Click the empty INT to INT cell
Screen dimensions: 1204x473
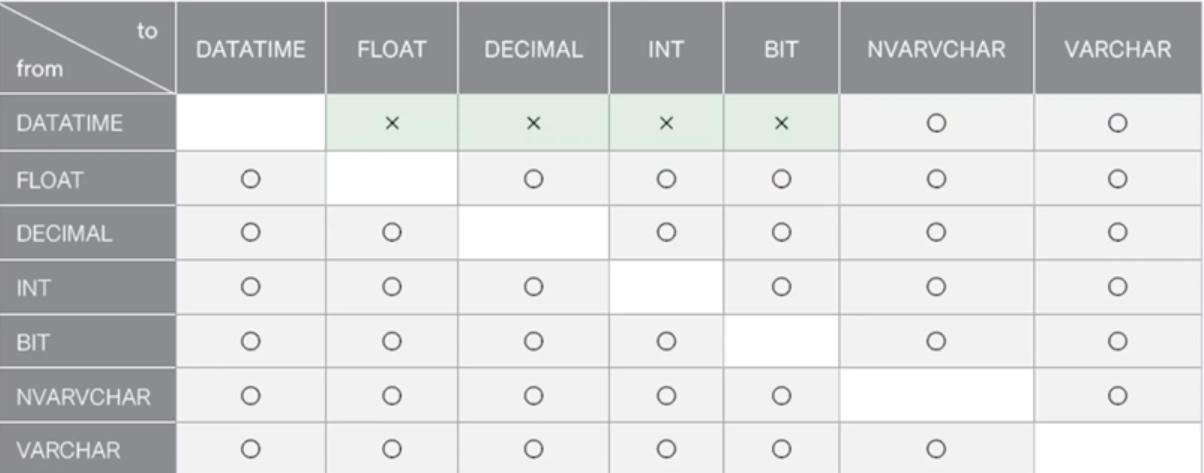pos(666,287)
